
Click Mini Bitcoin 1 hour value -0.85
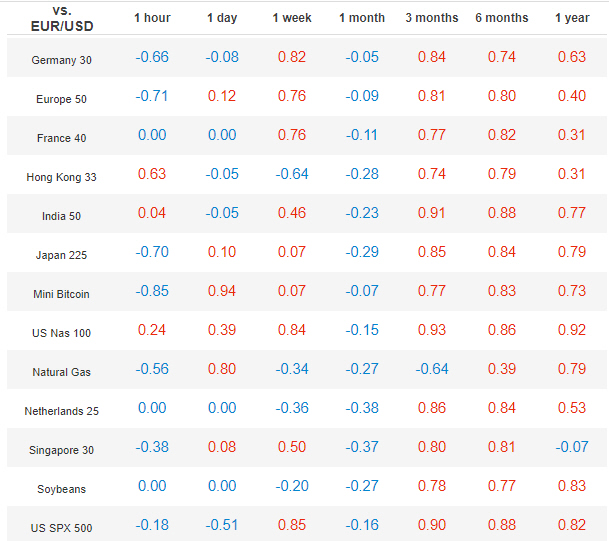pyautogui.click(x=152, y=291)
